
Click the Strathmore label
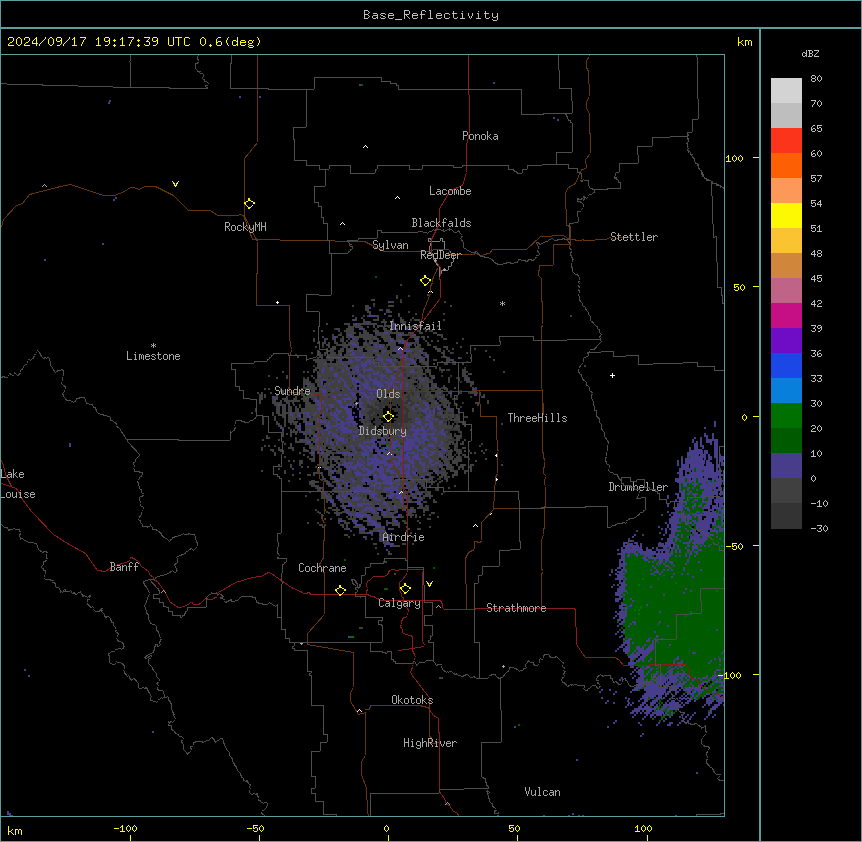click(516, 608)
